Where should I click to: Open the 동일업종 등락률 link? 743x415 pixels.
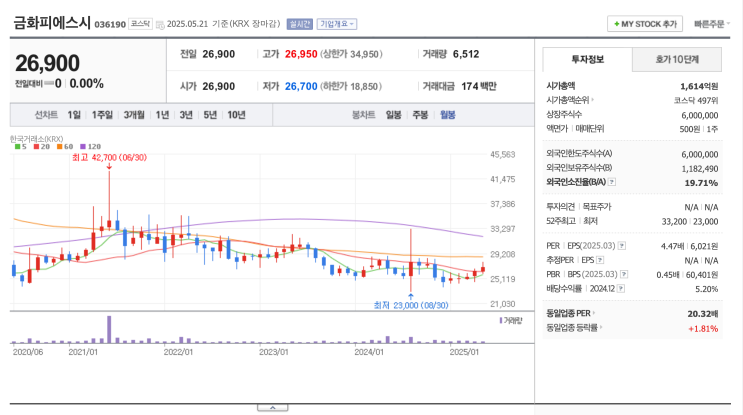pyautogui.click(x=574, y=327)
